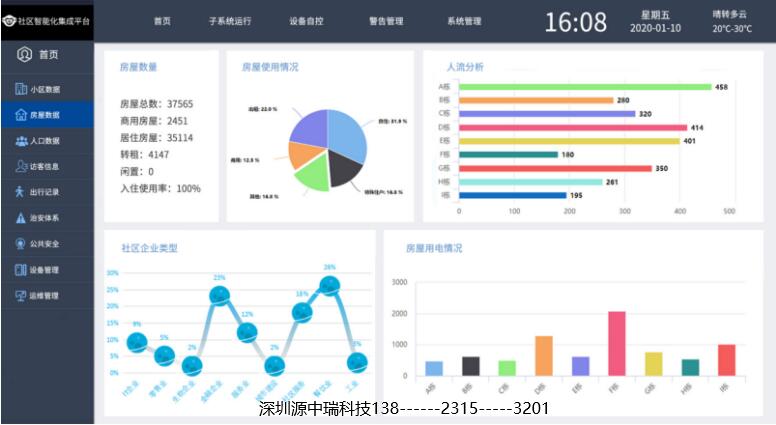Click the 房屋总数: 37565 line
The image size is (776, 425).
pos(156,104)
